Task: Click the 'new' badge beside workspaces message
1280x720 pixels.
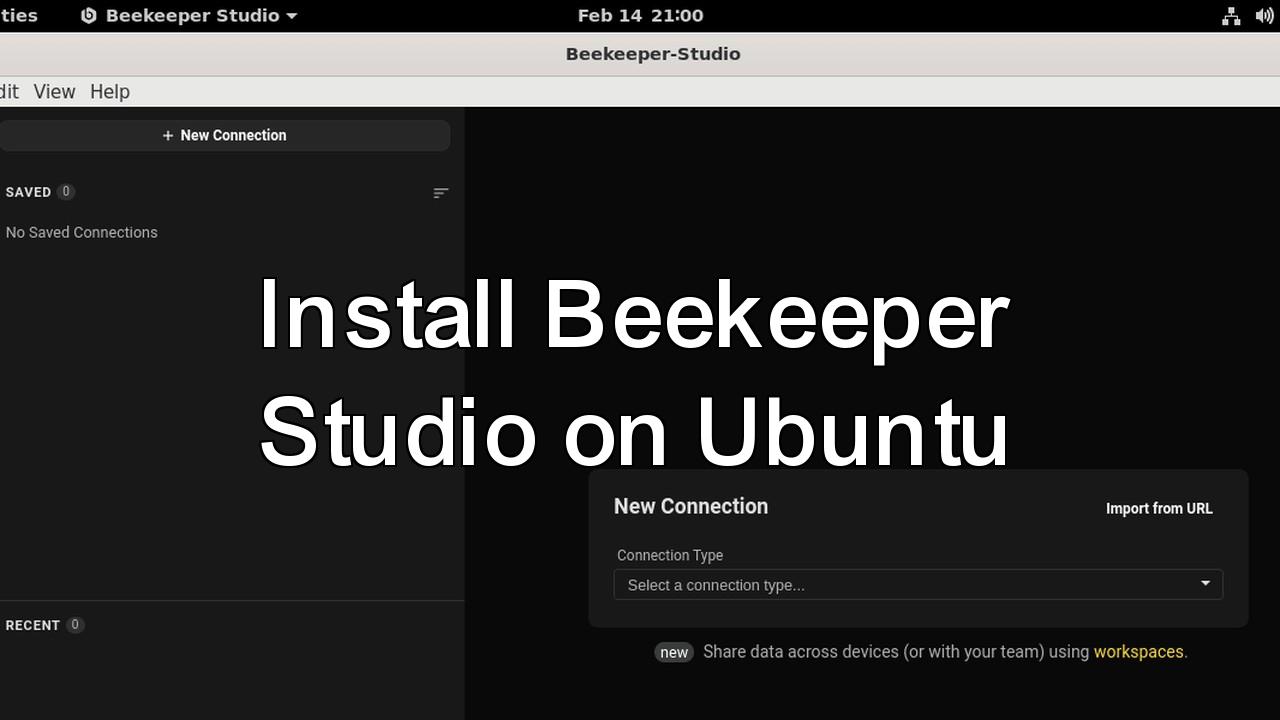Action: pyautogui.click(x=674, y=652)
